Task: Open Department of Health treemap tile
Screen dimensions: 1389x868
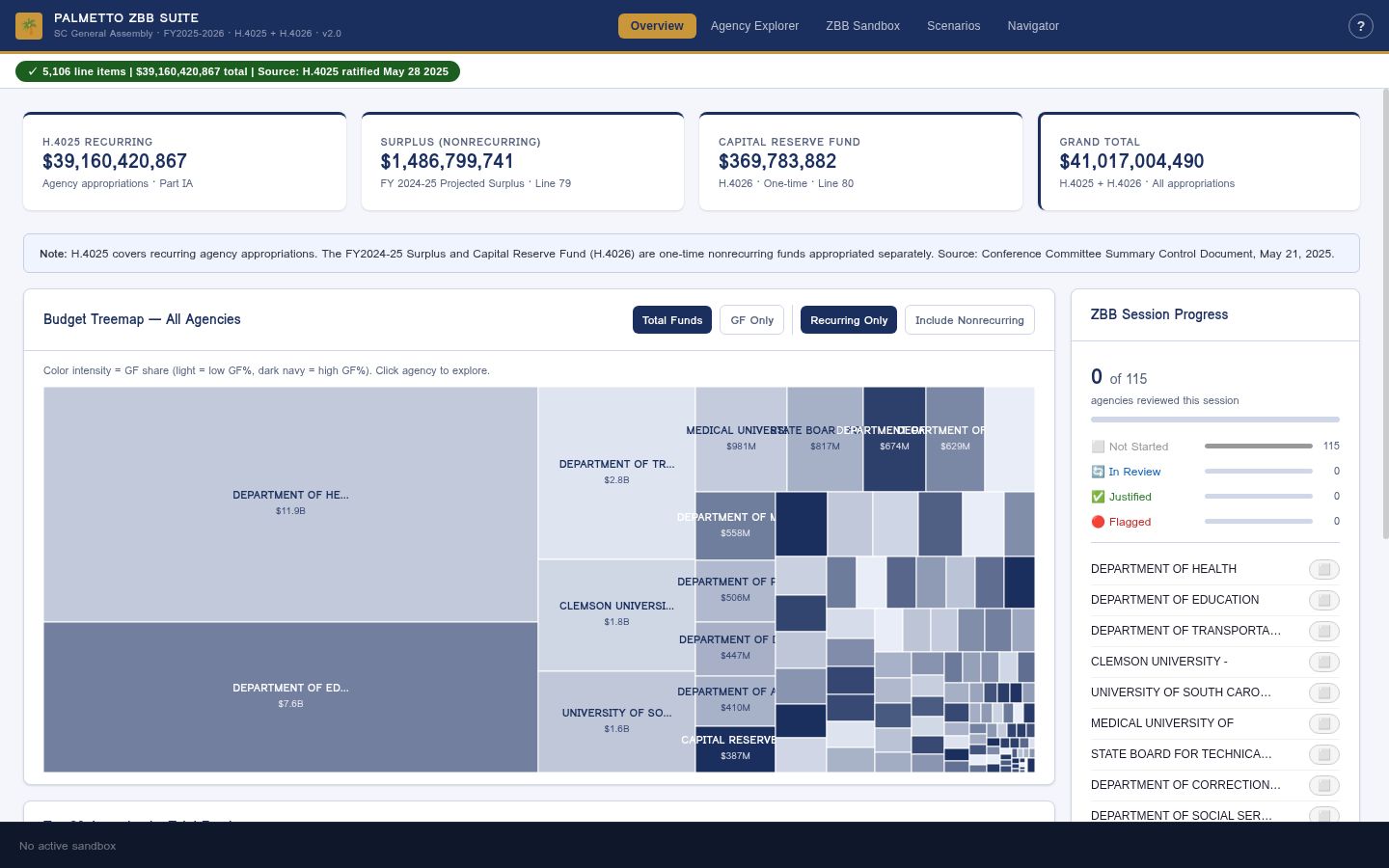Action: (x=290, y=504)
